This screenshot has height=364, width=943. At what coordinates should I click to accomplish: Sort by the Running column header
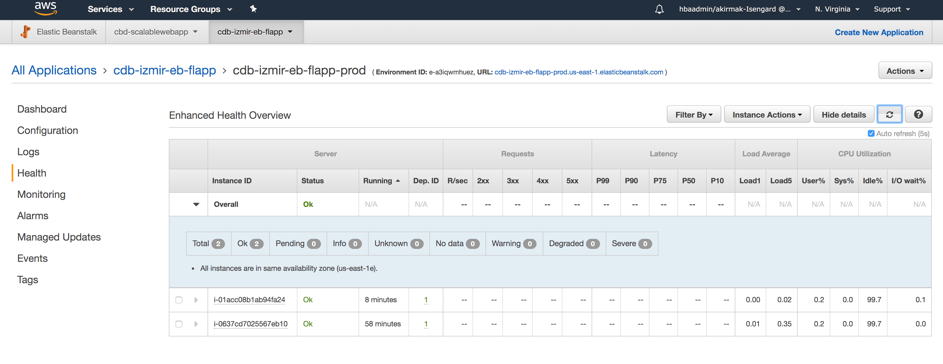pyautogui.click(x=383, y=180)
